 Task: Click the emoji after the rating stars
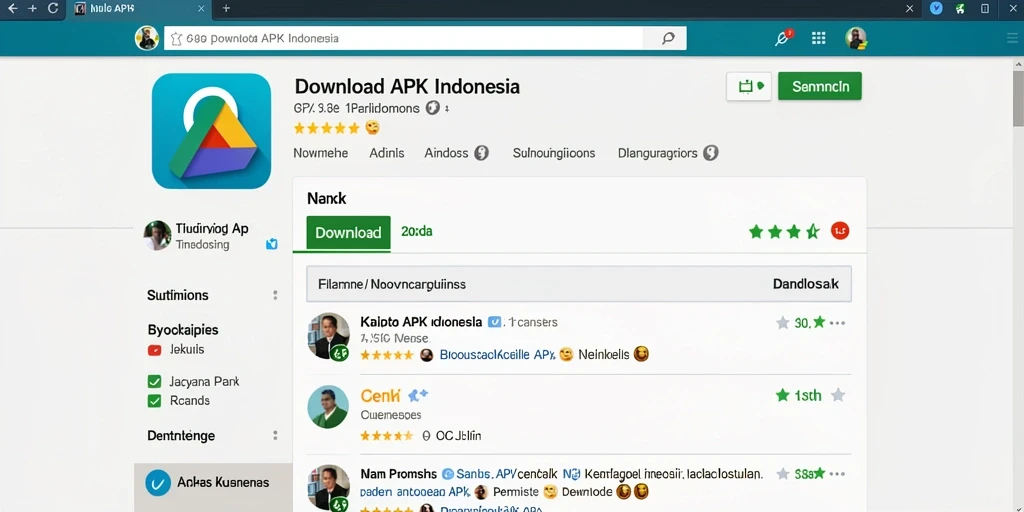tap(372, 127)
